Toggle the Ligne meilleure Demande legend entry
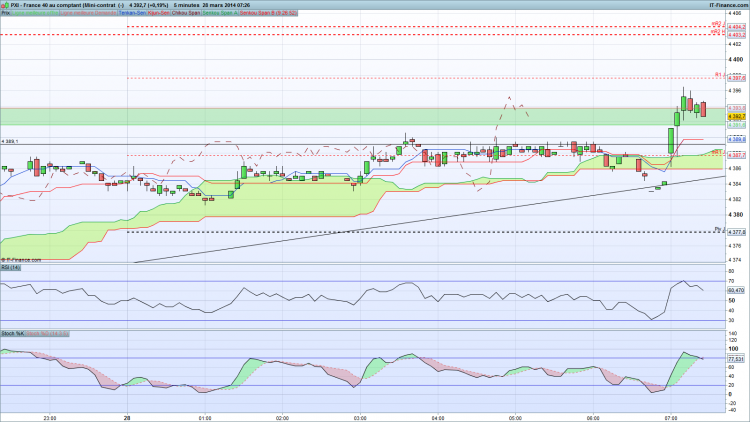This screenshot has width=750, height=422. click(88, 13)
